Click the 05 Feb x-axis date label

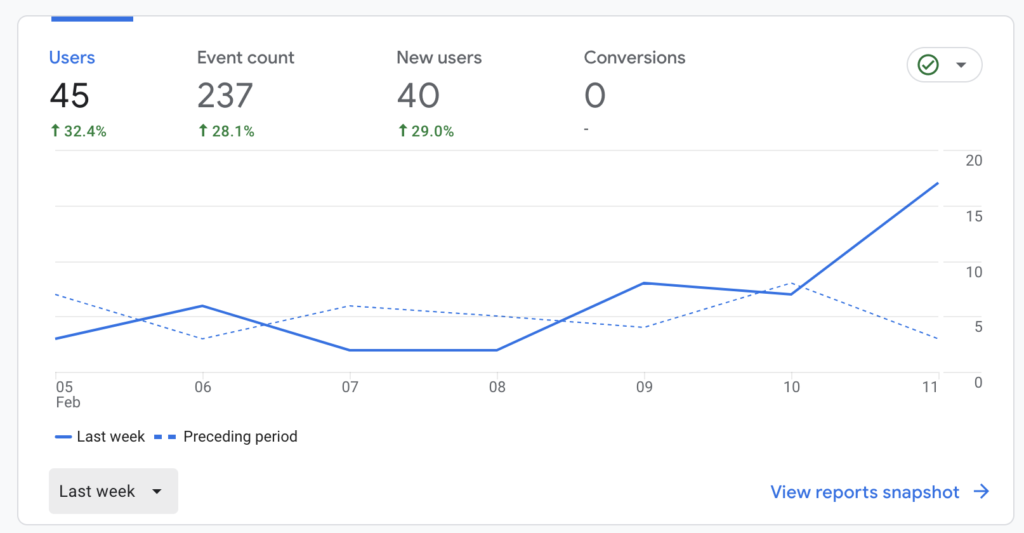tap(66, 394)
